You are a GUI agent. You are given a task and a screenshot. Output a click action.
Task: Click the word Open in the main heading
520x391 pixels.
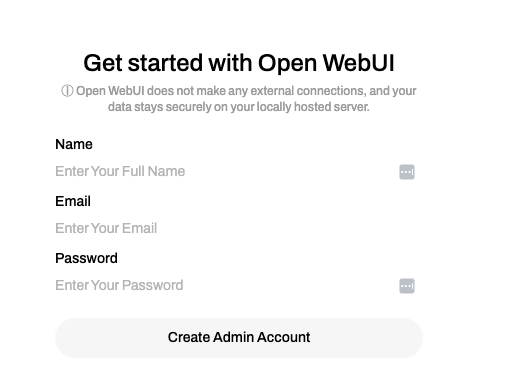point(287,64)
